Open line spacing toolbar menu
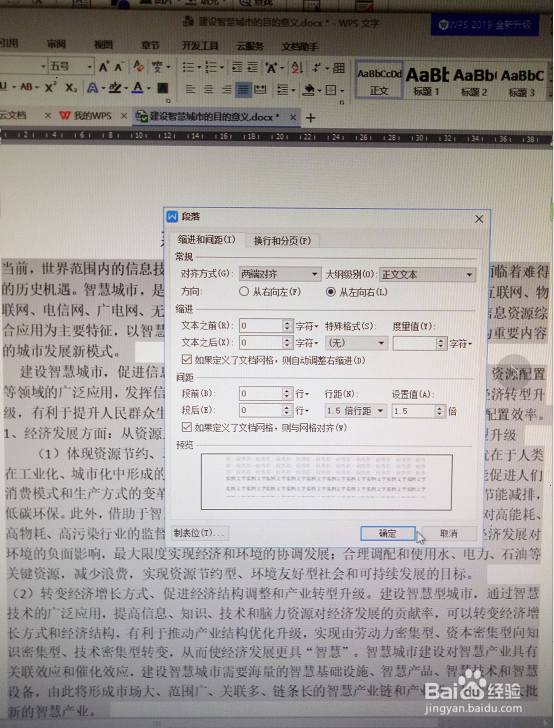Viewport: 554px width, 728px height. 282,89
